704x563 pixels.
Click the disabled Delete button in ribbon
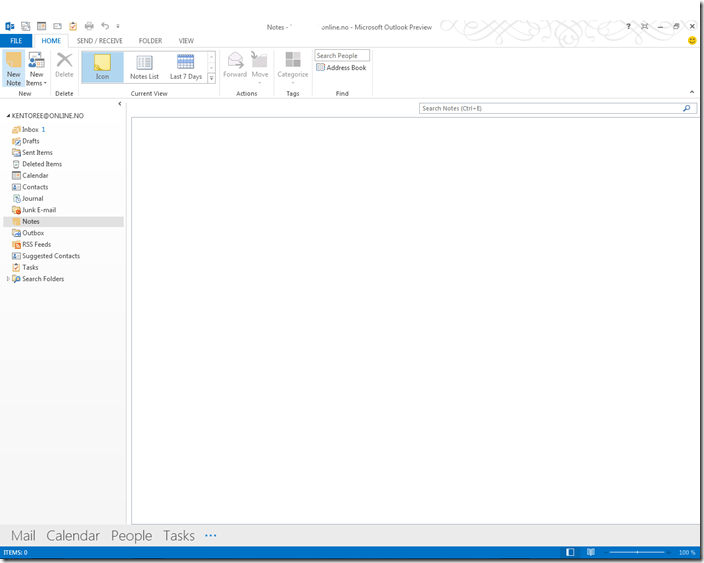[64, 66]
